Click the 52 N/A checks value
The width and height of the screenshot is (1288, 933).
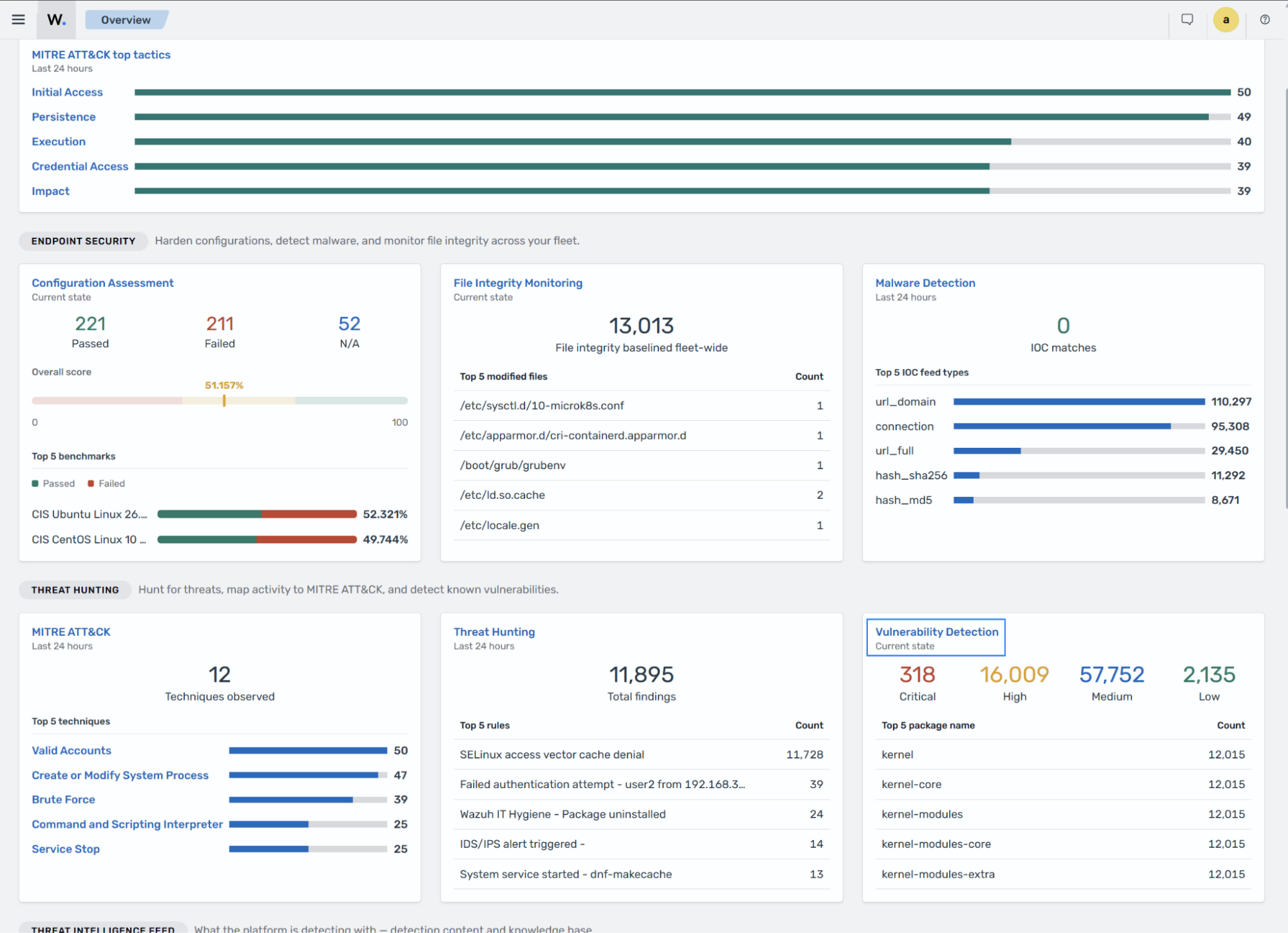coord(349,324)
